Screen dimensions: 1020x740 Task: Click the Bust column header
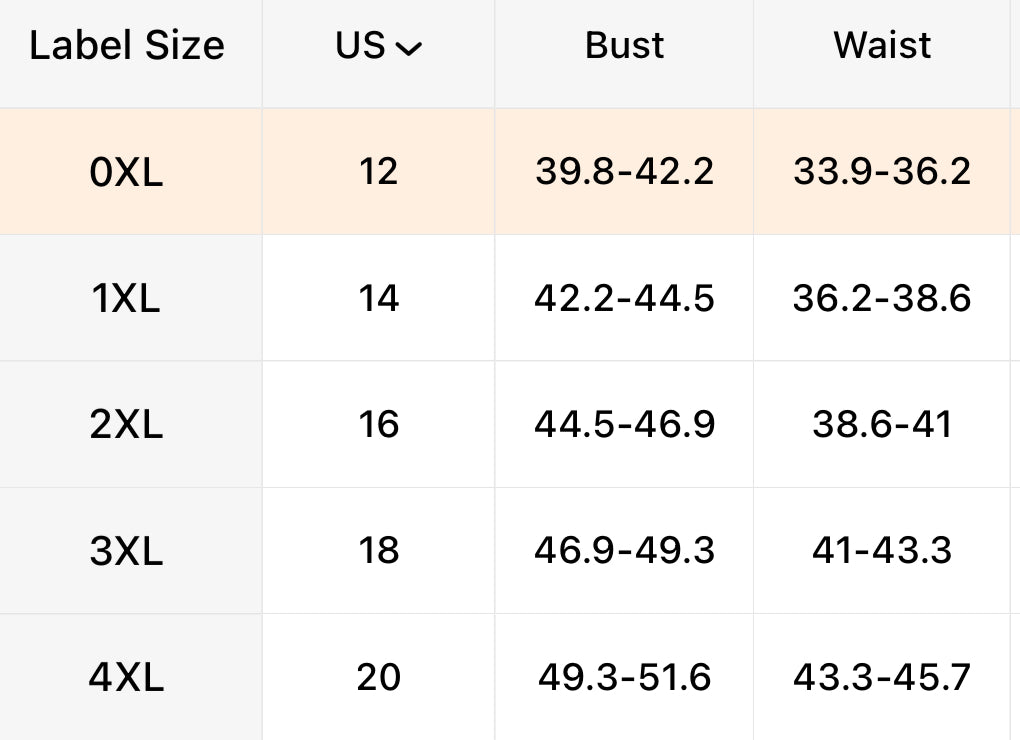[x=625, y=46]
